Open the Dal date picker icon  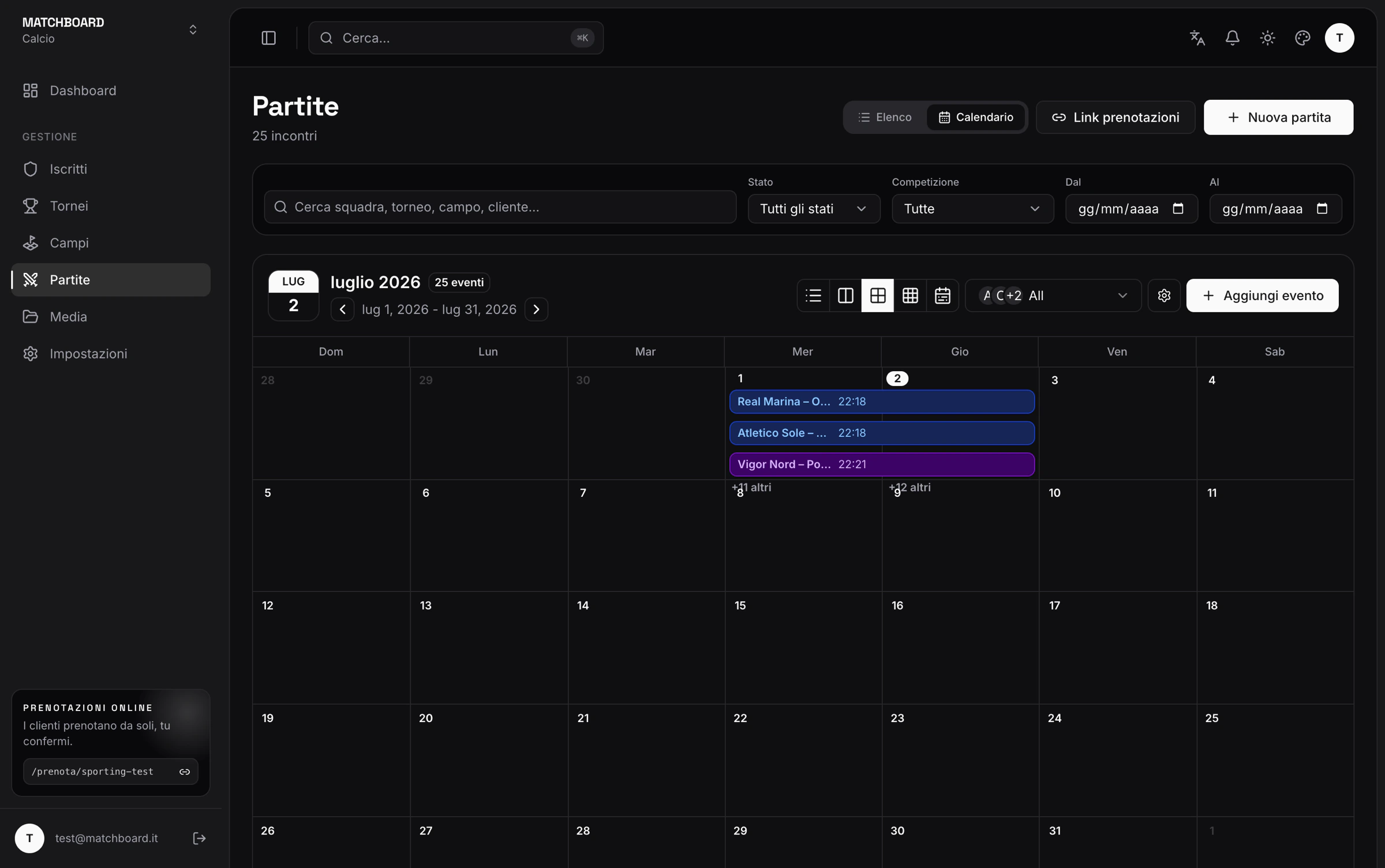[x=1178, y=208]
